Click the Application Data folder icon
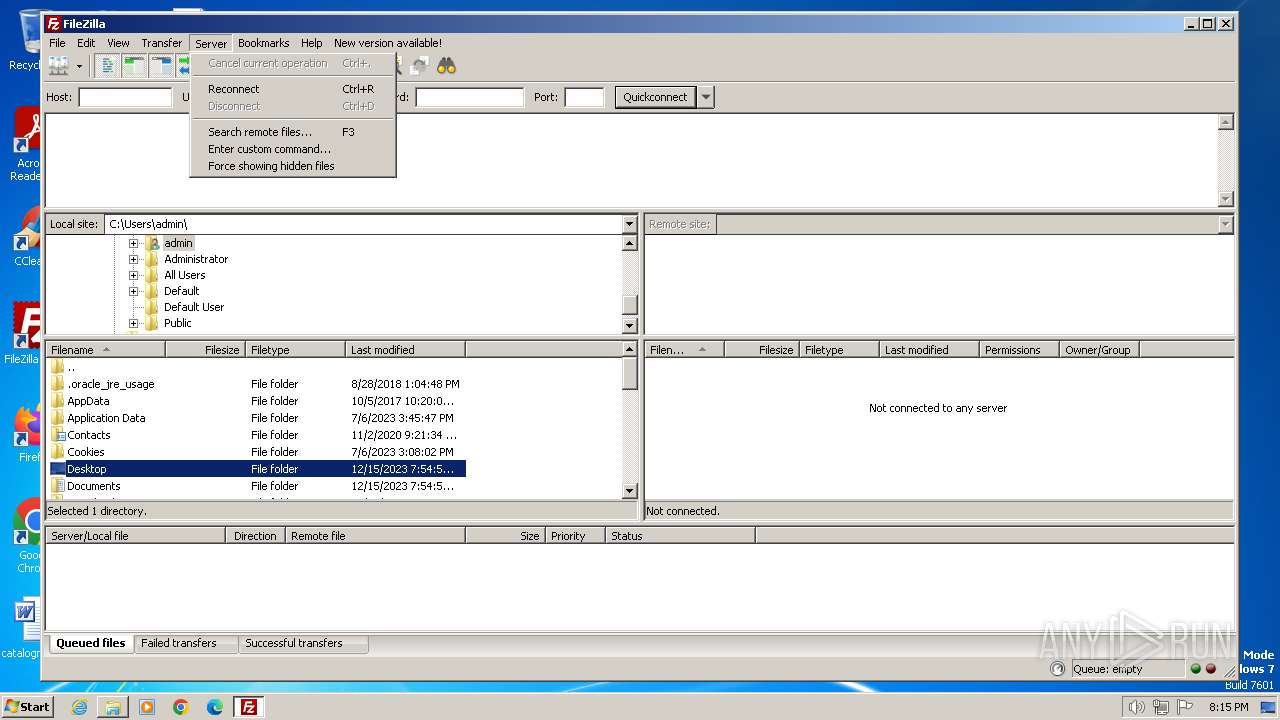Viewport: 1280px width, 720px height. [x=58, y=418]
